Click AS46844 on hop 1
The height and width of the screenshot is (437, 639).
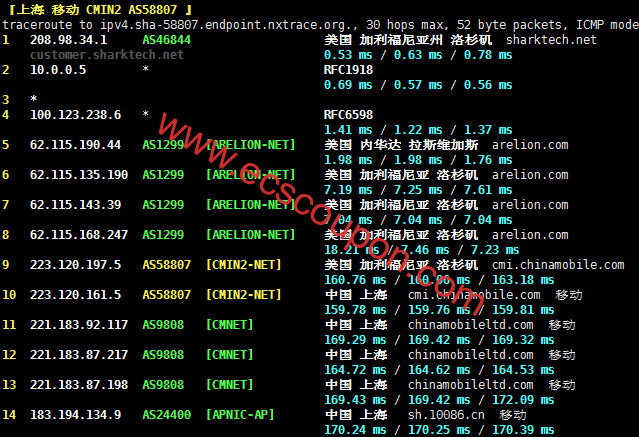pos(166,40)
